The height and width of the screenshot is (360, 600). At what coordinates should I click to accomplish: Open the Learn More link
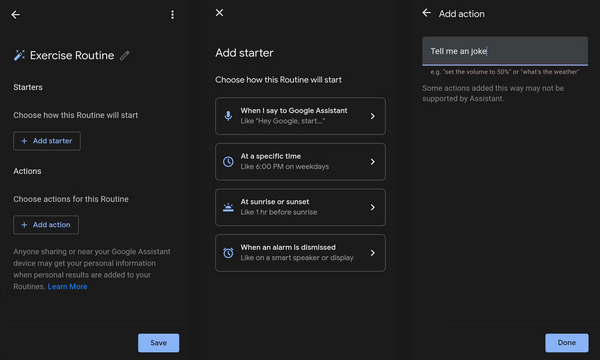point(67,287)
